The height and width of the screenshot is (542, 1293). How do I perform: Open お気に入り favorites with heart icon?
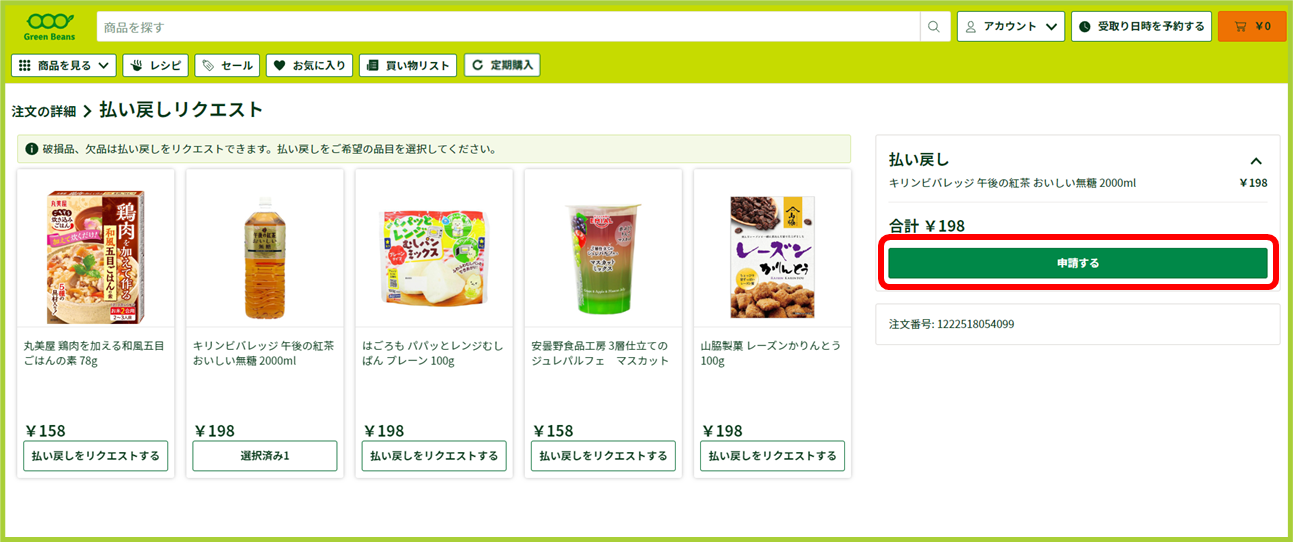tap(309, 65)
